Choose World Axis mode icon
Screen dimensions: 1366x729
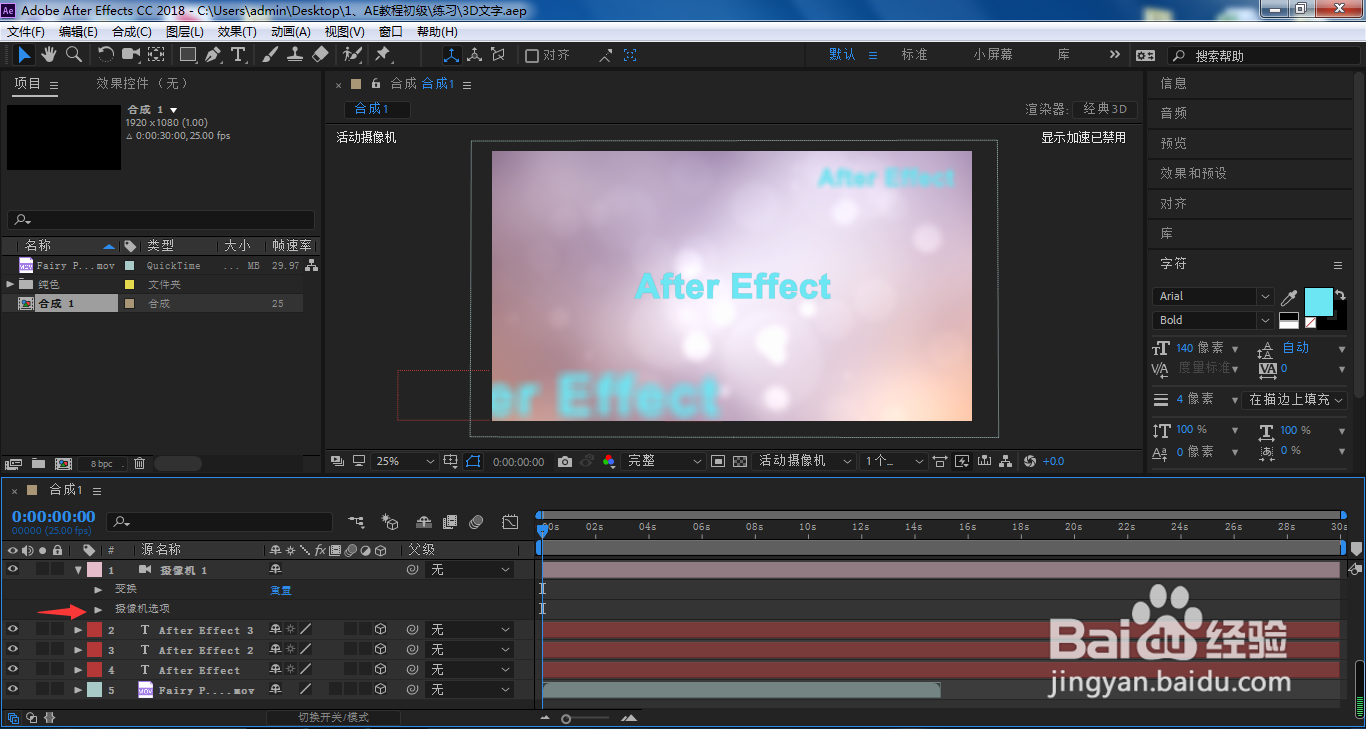click(x=475, y=55)
